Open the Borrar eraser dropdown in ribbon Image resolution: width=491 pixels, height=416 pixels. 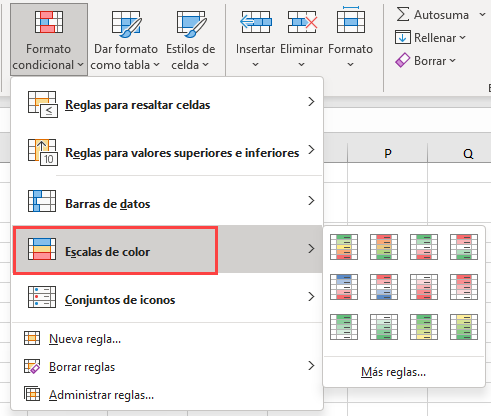pyautogui.click(x=426, y=61)
